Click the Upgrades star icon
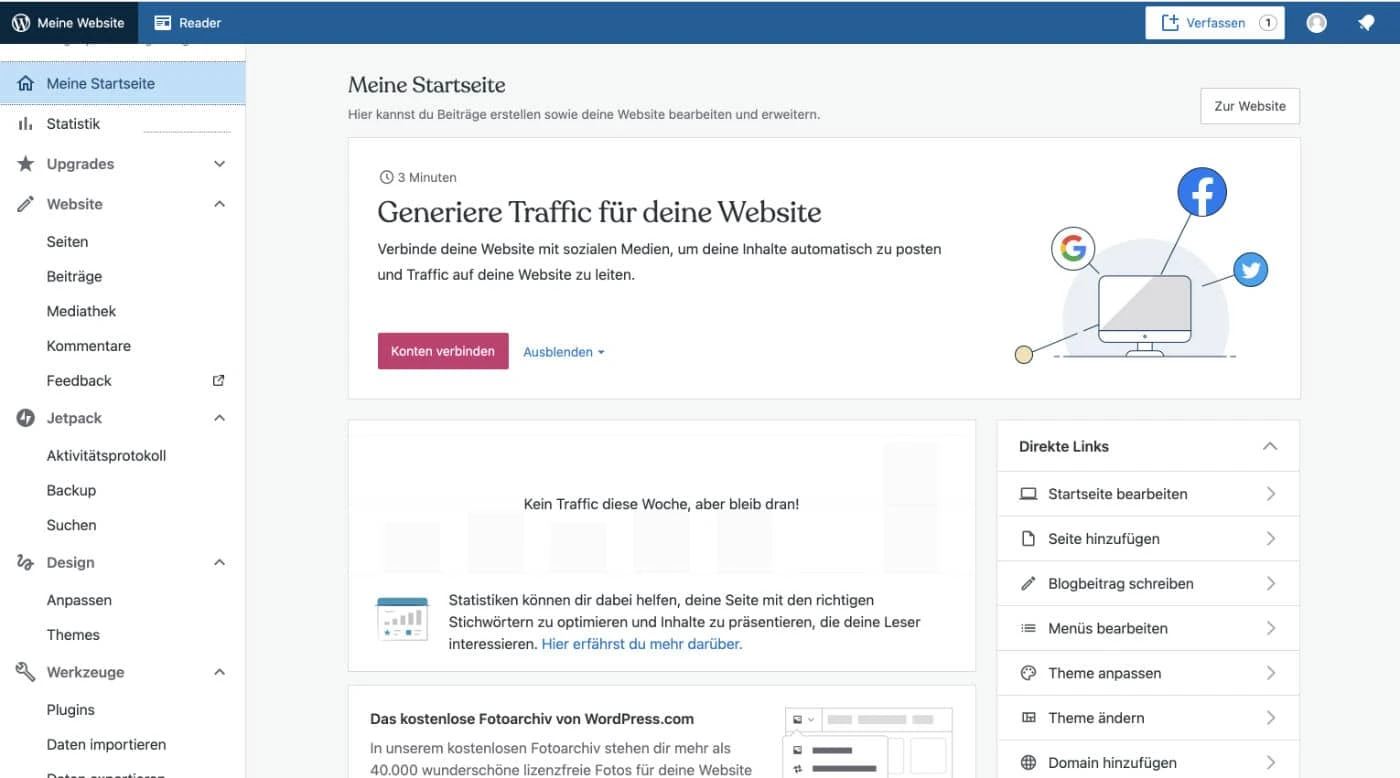This screenshot has width=1400, height=778. point(25,164)
